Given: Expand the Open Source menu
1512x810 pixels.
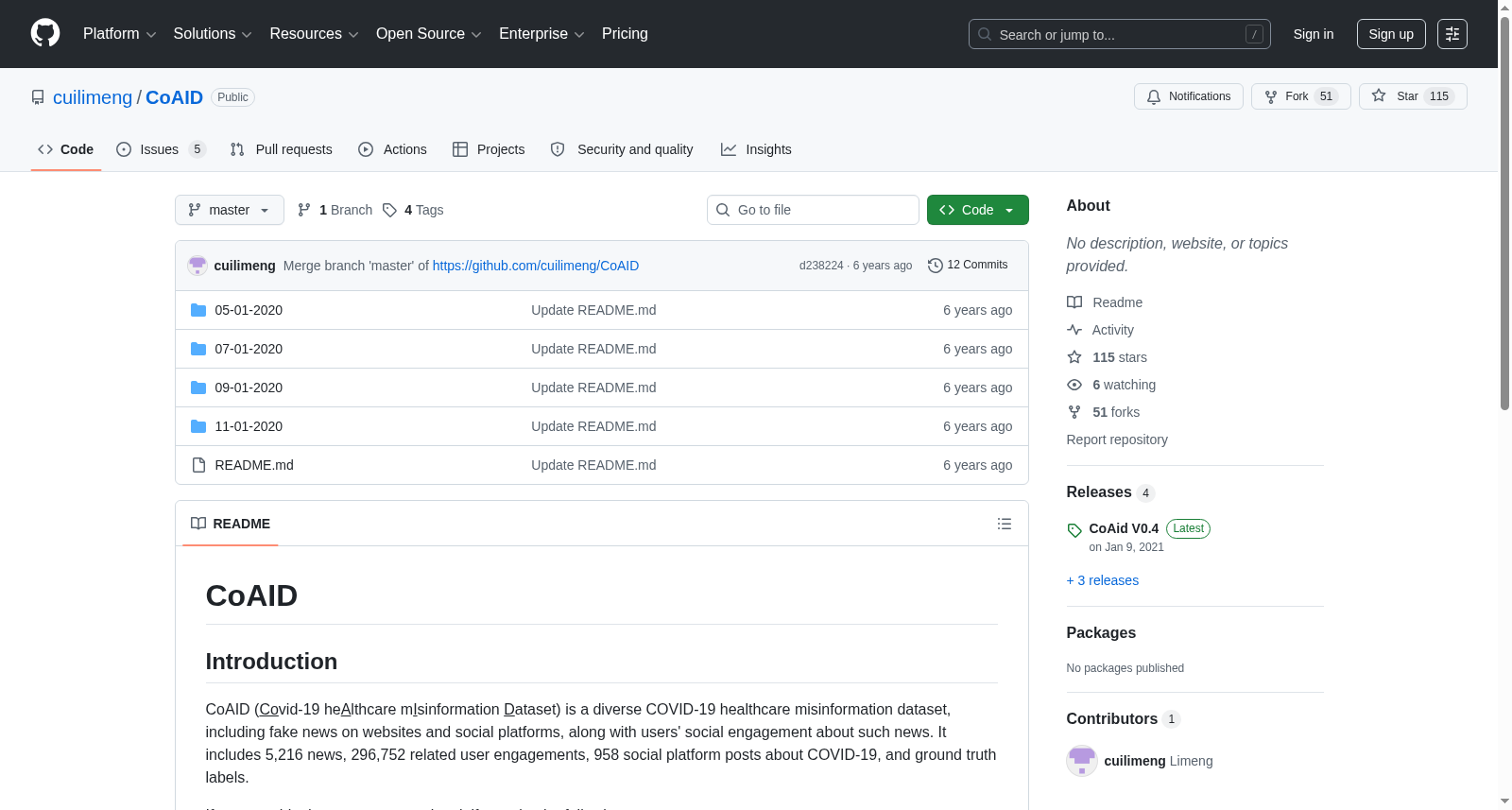Looking at the screenshot, I should coord(429,34).
